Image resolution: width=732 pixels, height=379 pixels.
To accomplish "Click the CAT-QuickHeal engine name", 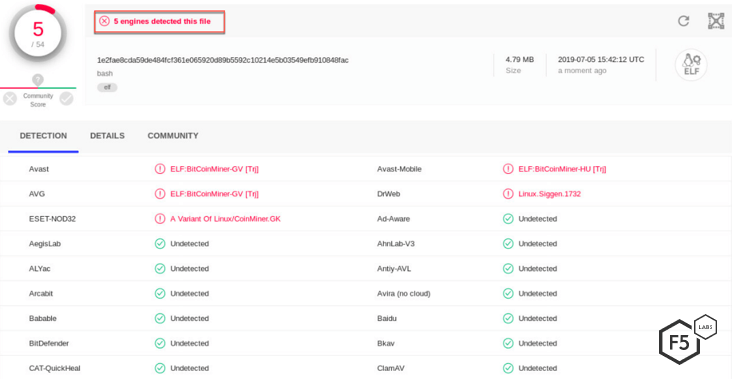I will (x=54, y=368).
